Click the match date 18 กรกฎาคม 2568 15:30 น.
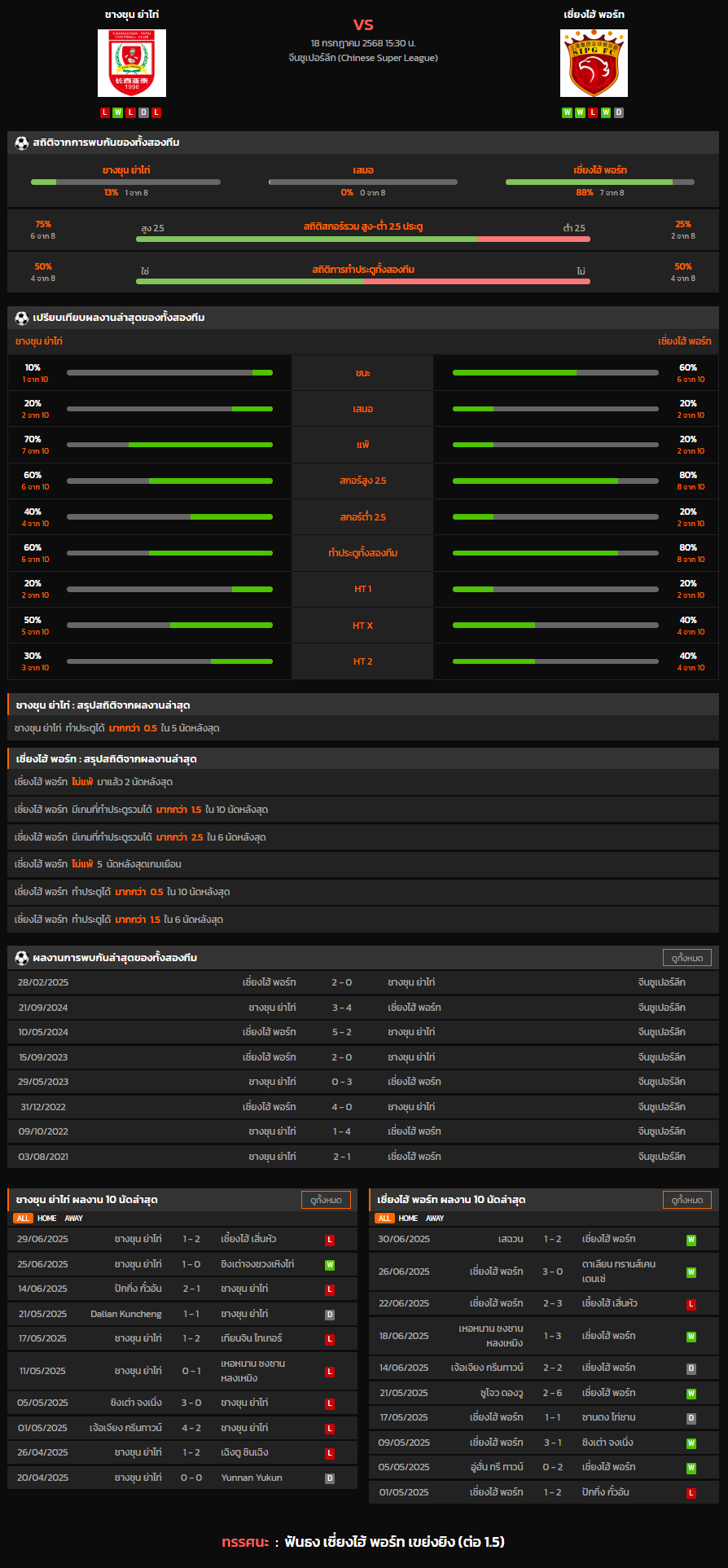 (x=363, y=42)
